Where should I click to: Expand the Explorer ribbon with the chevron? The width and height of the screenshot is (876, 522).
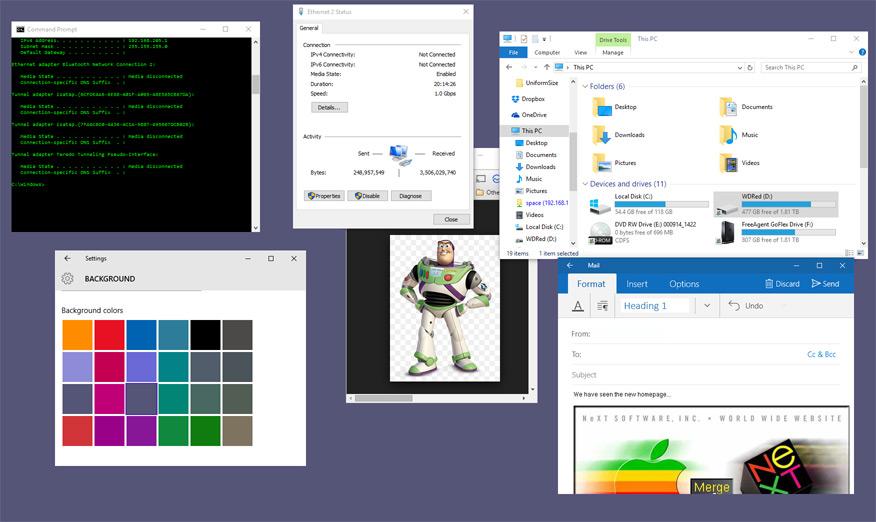851,52
